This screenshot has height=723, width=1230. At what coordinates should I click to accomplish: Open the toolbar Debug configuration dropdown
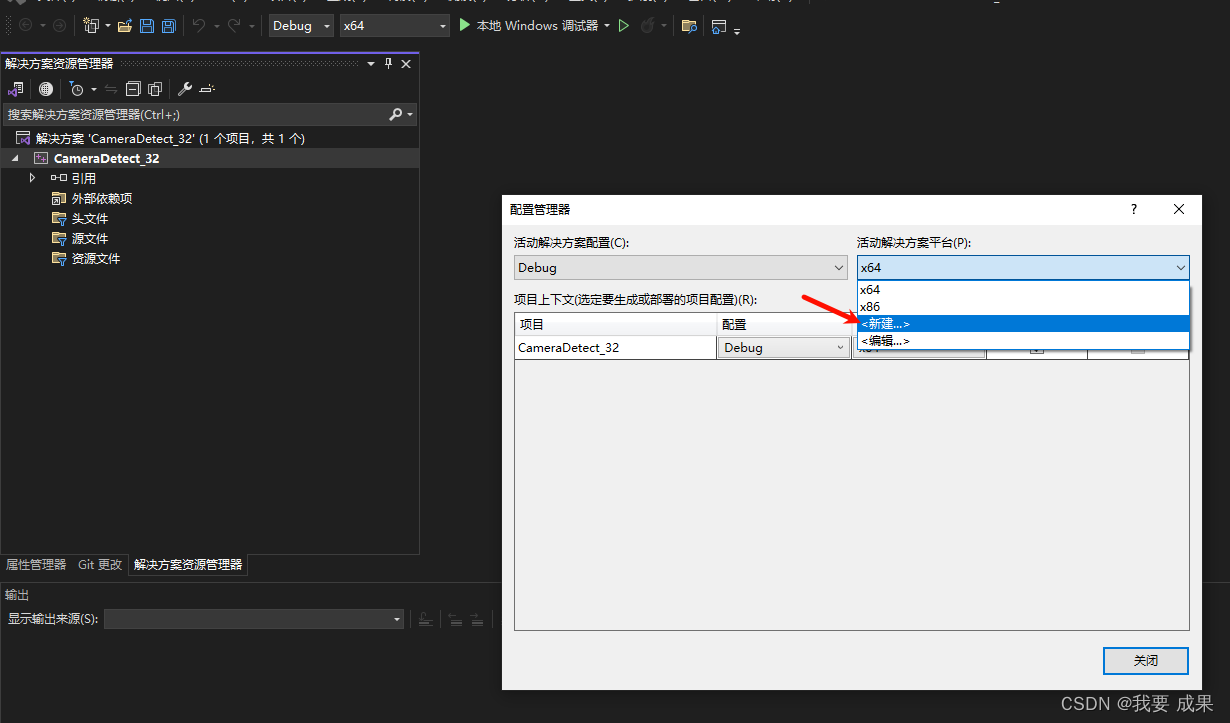tap(301, 26)
